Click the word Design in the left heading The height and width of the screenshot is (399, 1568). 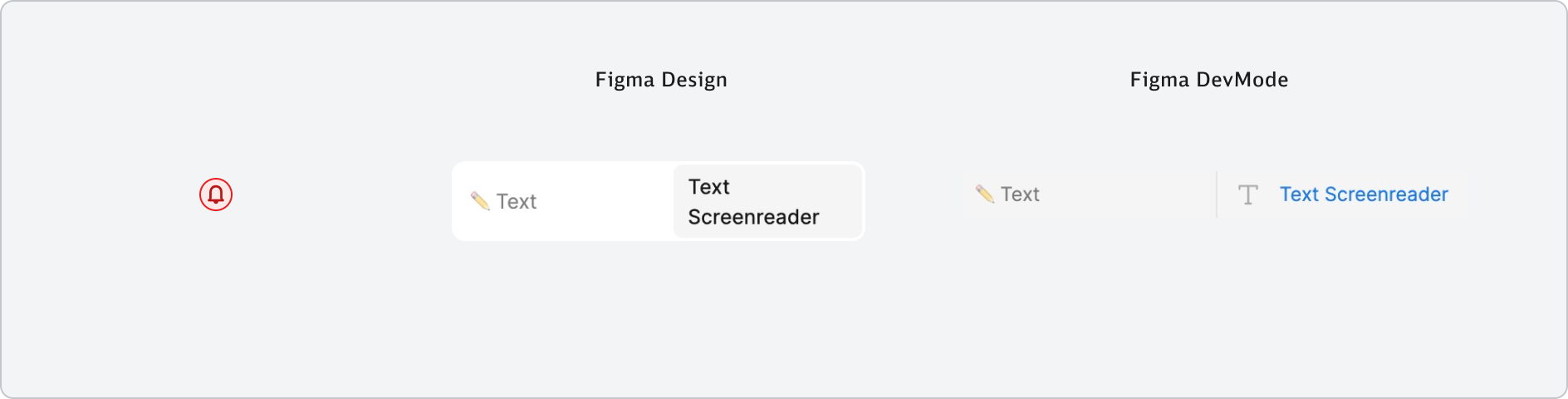point(694,80)
